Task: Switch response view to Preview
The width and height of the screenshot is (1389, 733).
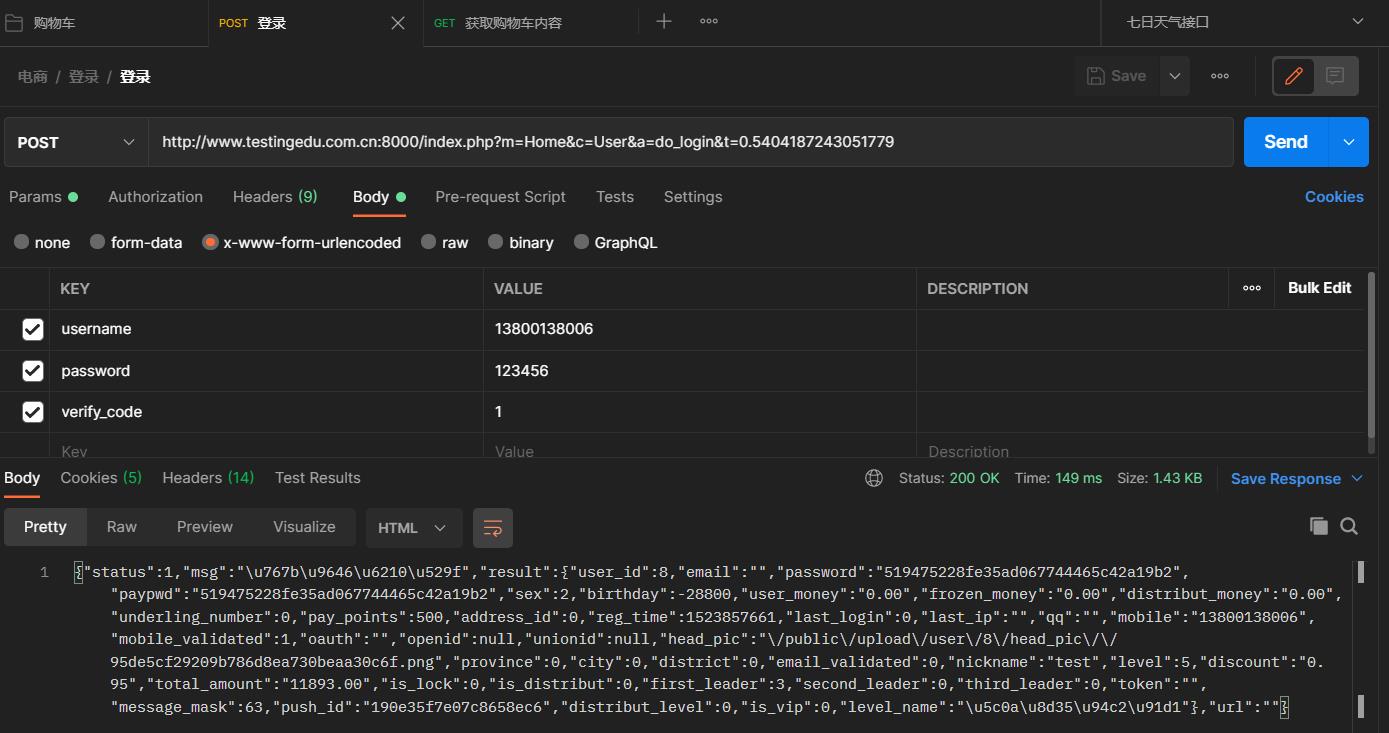Action: pyautogui.click(x=205, y=527)
